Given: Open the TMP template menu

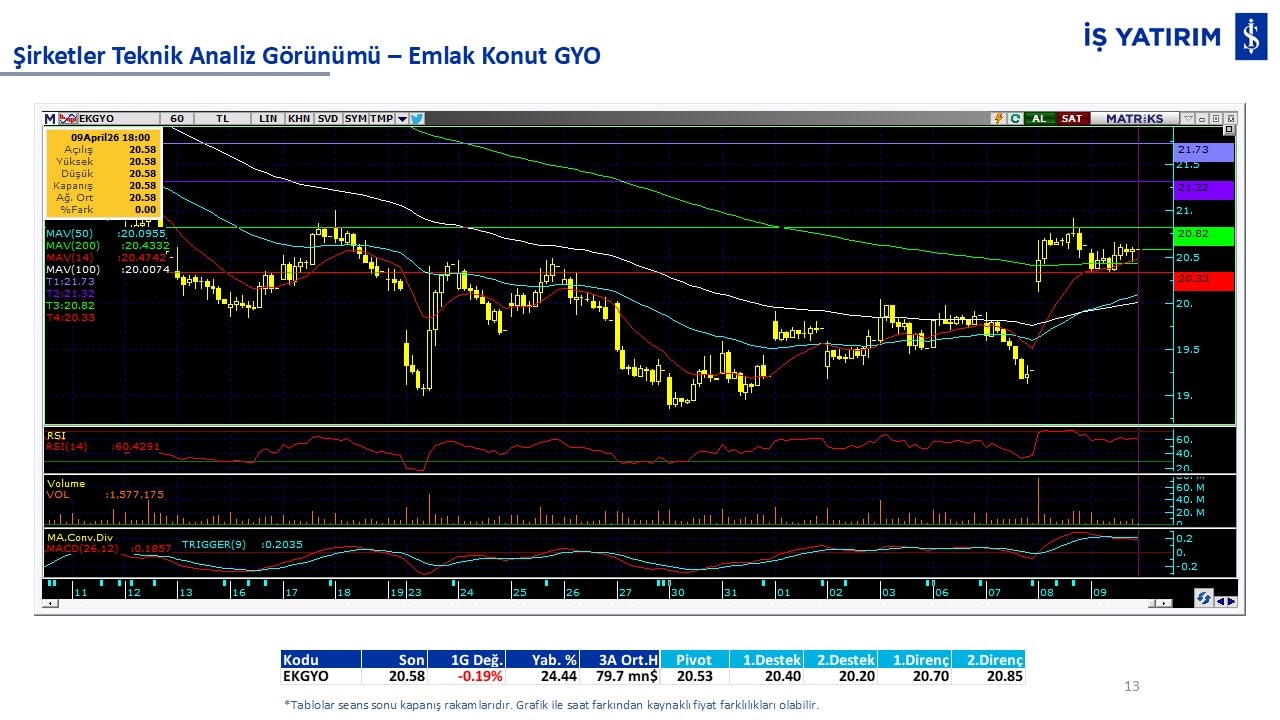Looking at the screenshot, I should 381,118.
